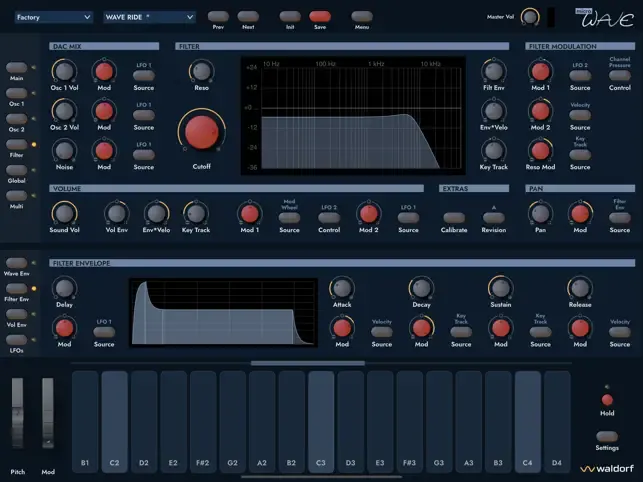
Task: Click the Init button
Action: [290, 17]
